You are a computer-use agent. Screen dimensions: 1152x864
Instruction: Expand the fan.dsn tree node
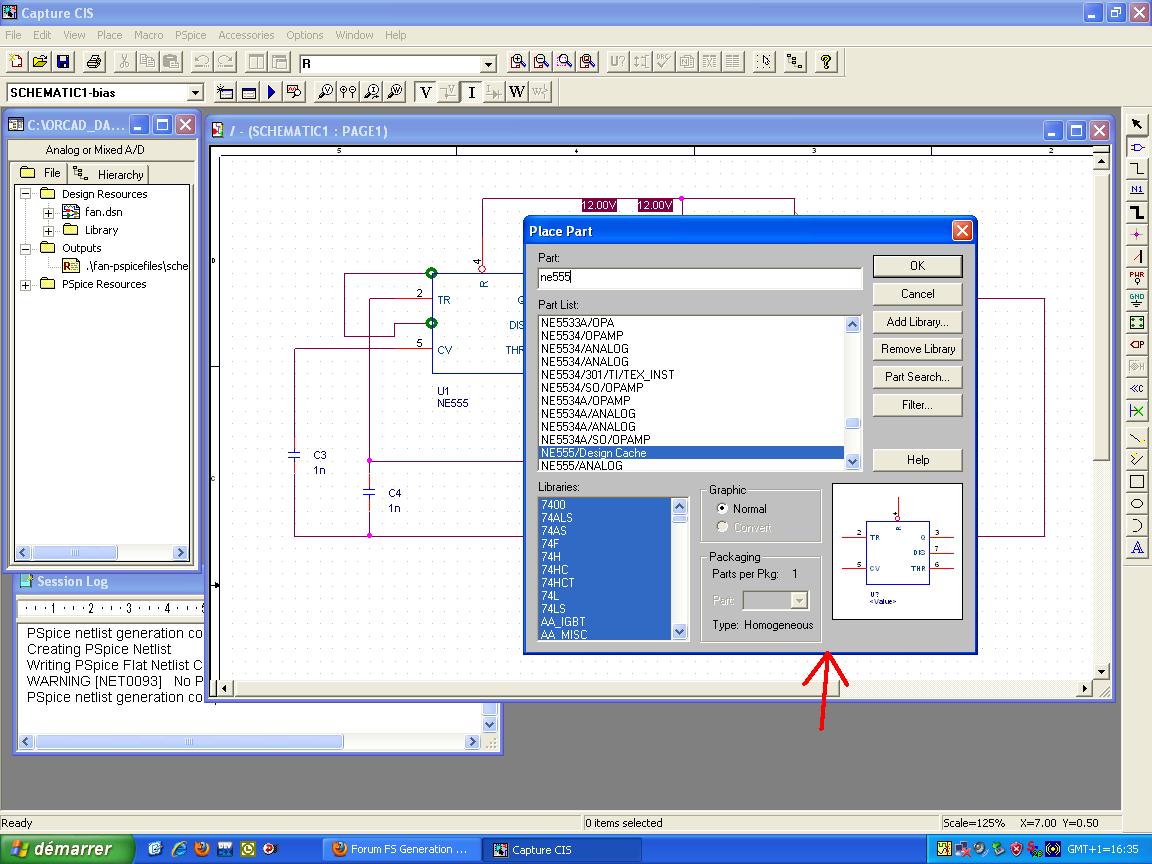pyautogui.click(x=48, y=212)
